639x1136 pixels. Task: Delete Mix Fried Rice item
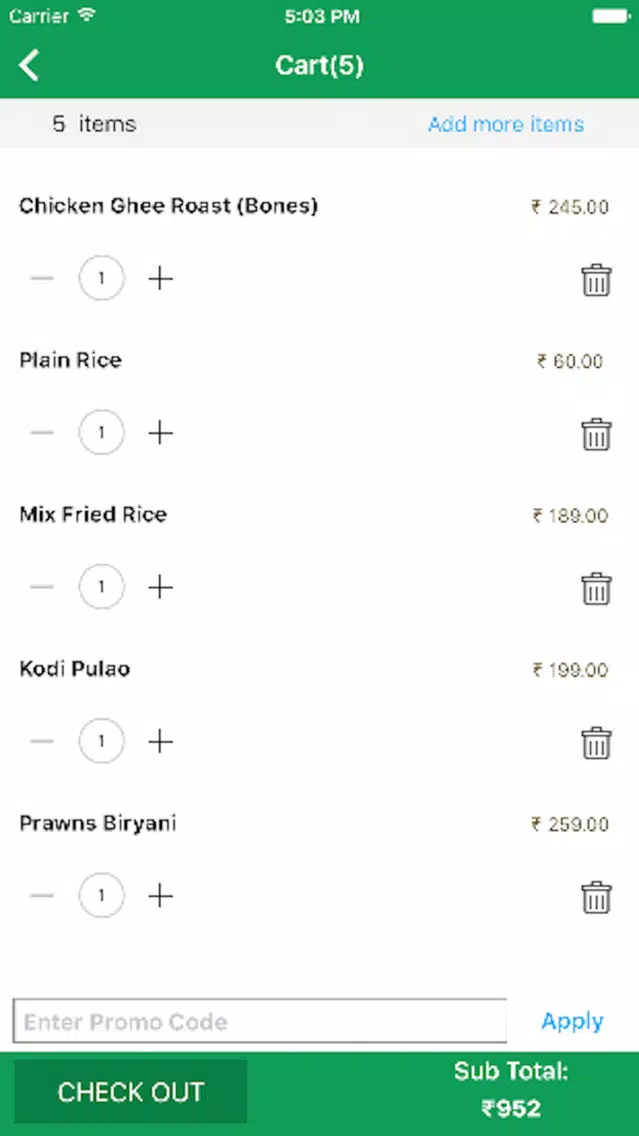pyautogui.click(x=596, y=589)
